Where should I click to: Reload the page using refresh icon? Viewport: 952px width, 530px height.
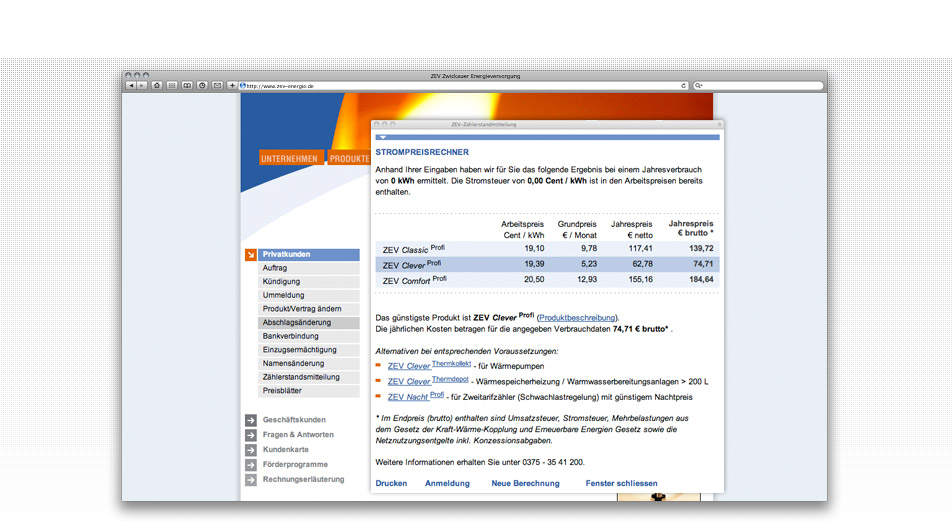coord(683,86)
